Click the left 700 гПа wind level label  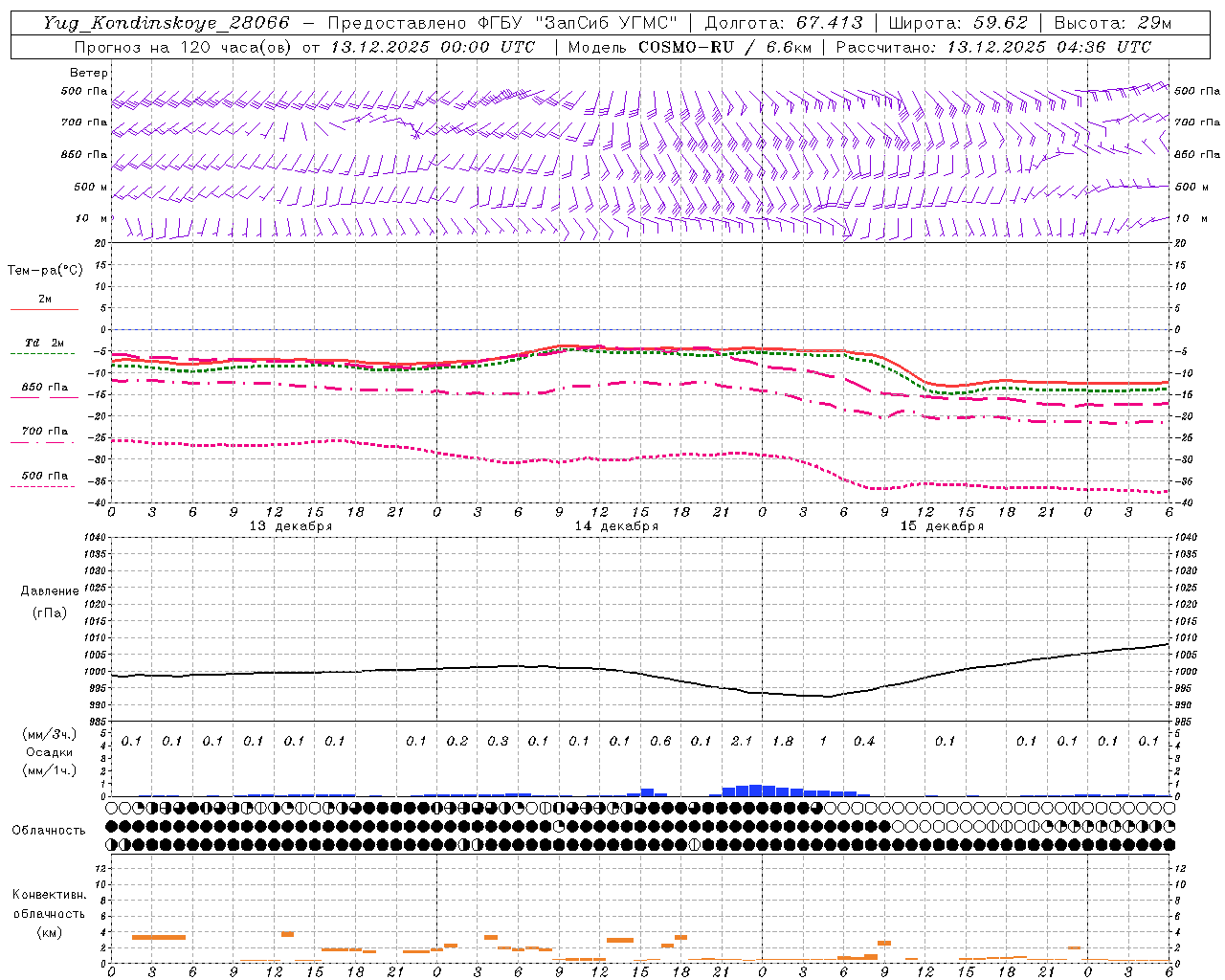84,122
